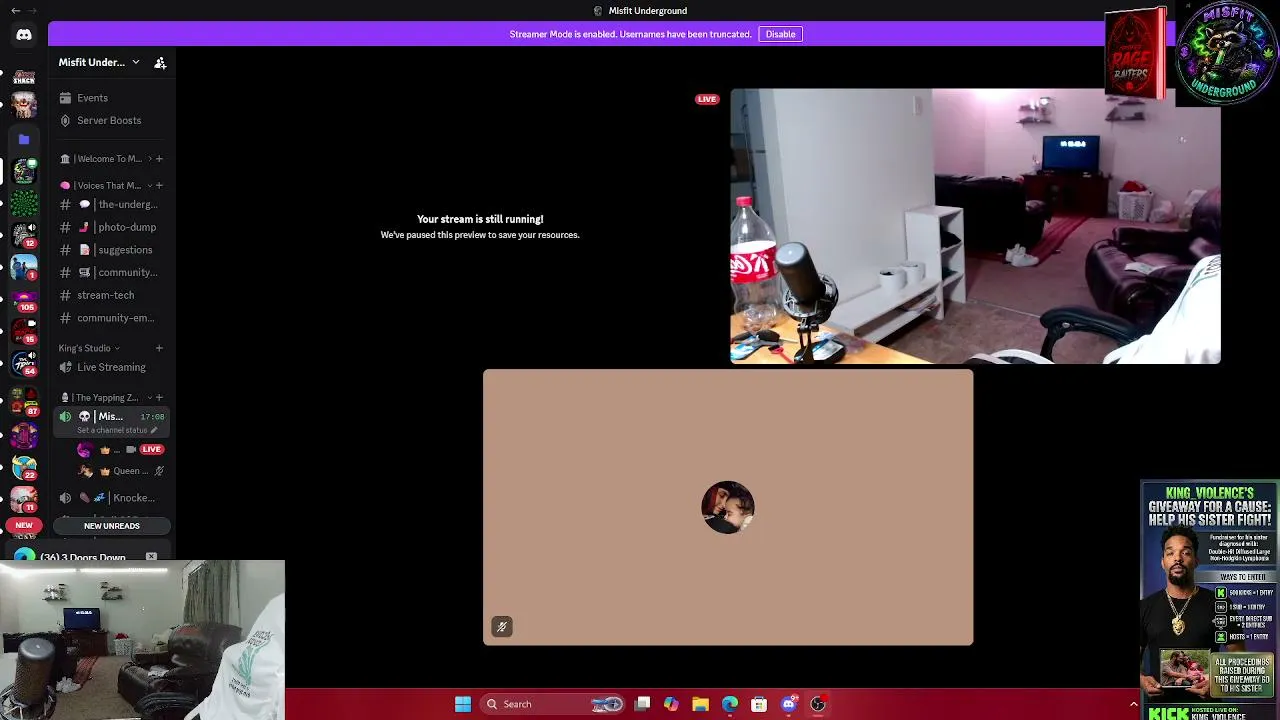Click the user avatar on the tan tile
Screen dimensions: 1280x720
[728, 508]
